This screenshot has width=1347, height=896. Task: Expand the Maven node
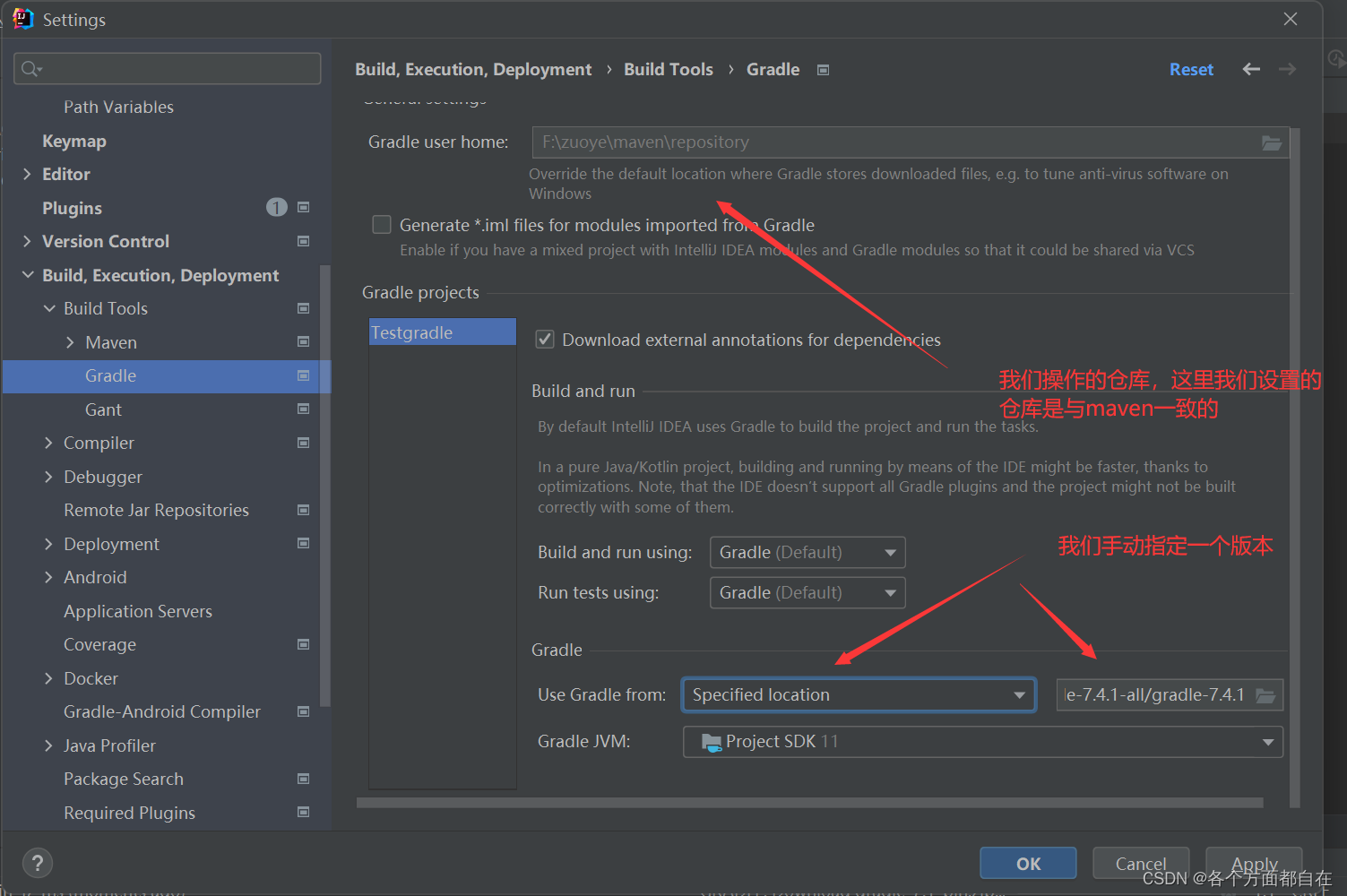coord(70,342)
